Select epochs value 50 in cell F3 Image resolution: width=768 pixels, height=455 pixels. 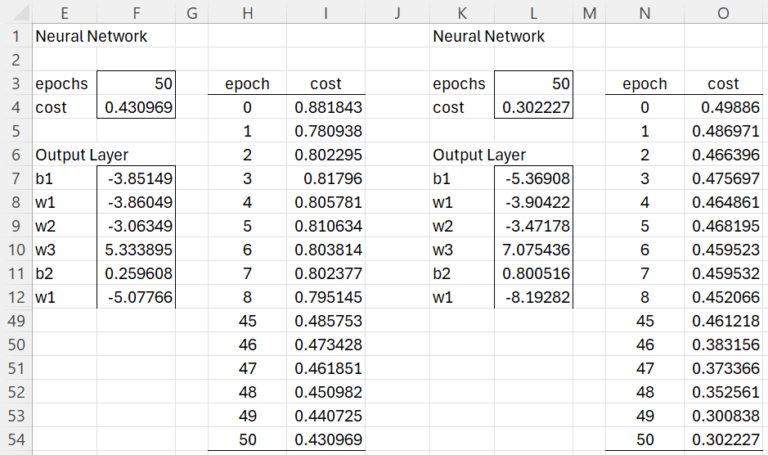(x=136, y=84)
